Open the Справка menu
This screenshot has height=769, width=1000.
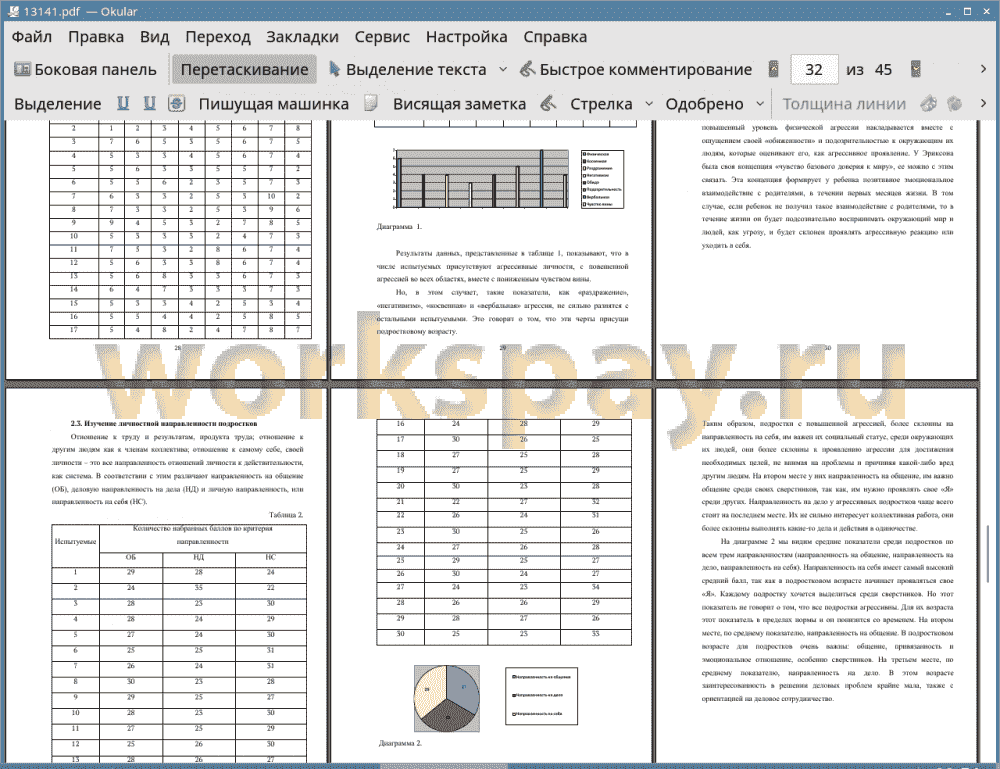pyautogui.click(x=555, y=37)
